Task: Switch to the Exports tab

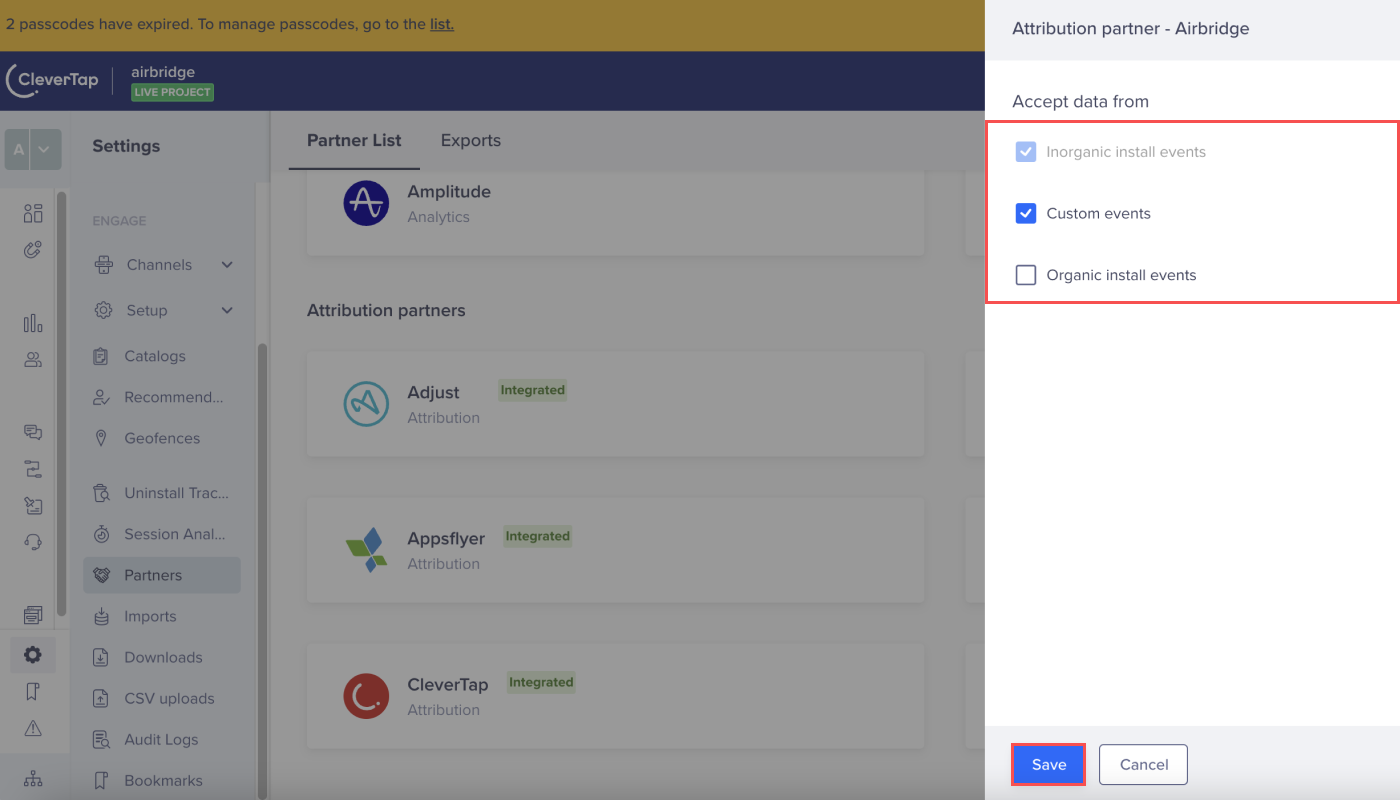Action: (x=471, y=140)
